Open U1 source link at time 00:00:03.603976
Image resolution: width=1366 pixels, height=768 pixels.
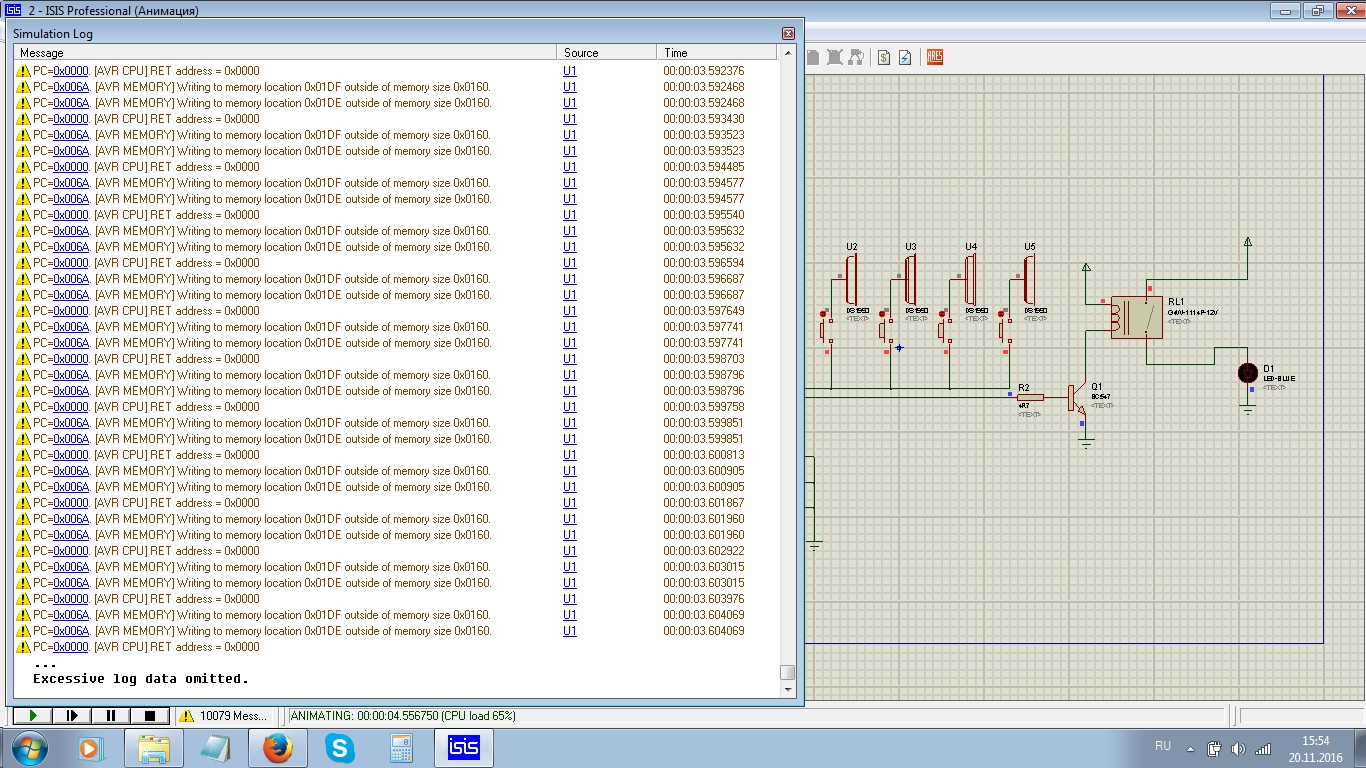(570, 599)
